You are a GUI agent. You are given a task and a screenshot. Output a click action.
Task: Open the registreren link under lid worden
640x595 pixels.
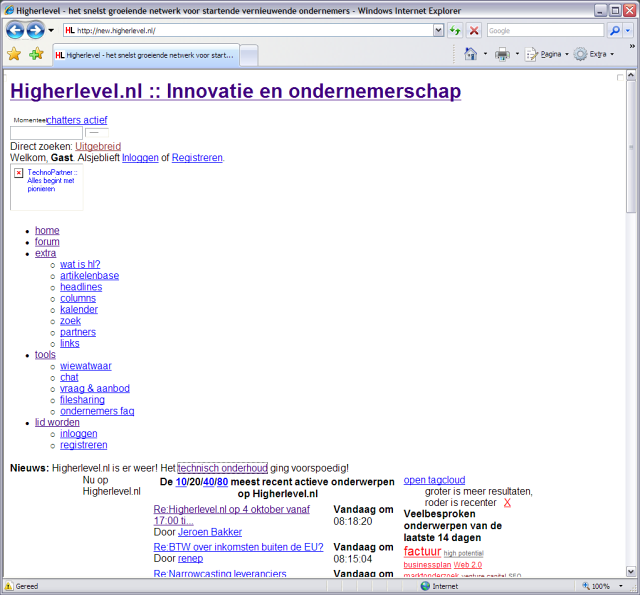pos(84,445)
